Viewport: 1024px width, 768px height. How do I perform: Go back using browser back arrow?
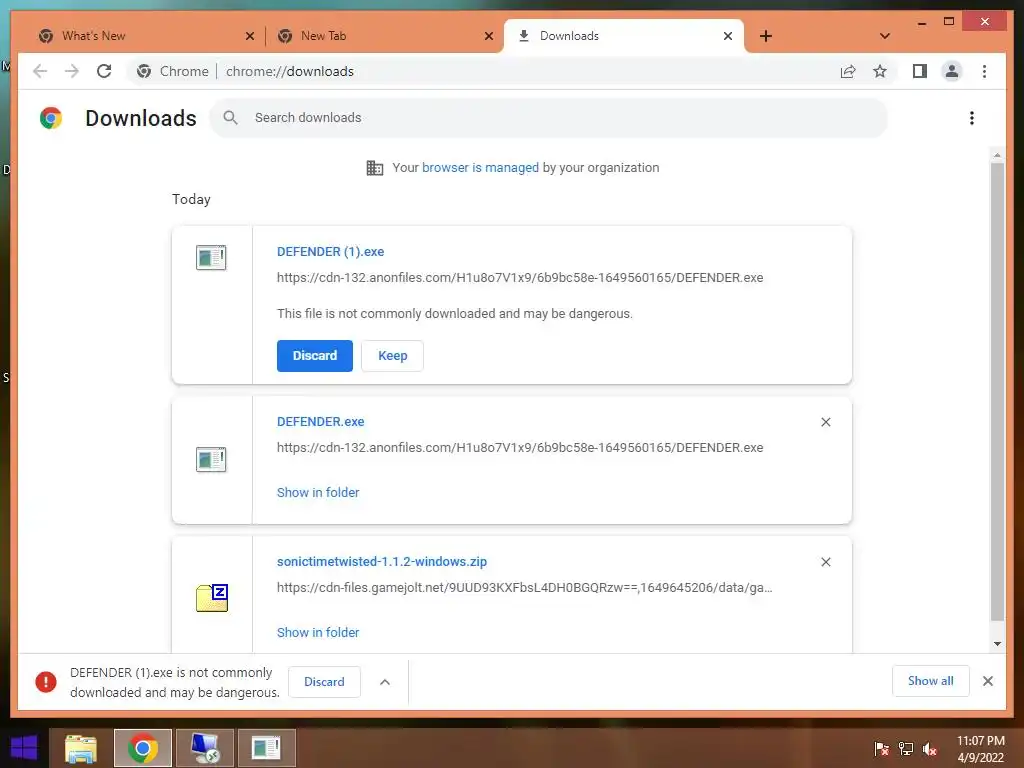tap(40, 71)
